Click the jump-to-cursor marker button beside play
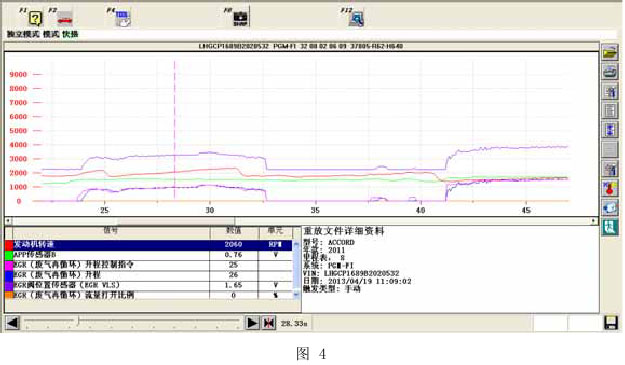Viewport: 625px width, 365px height. [269, 323]
